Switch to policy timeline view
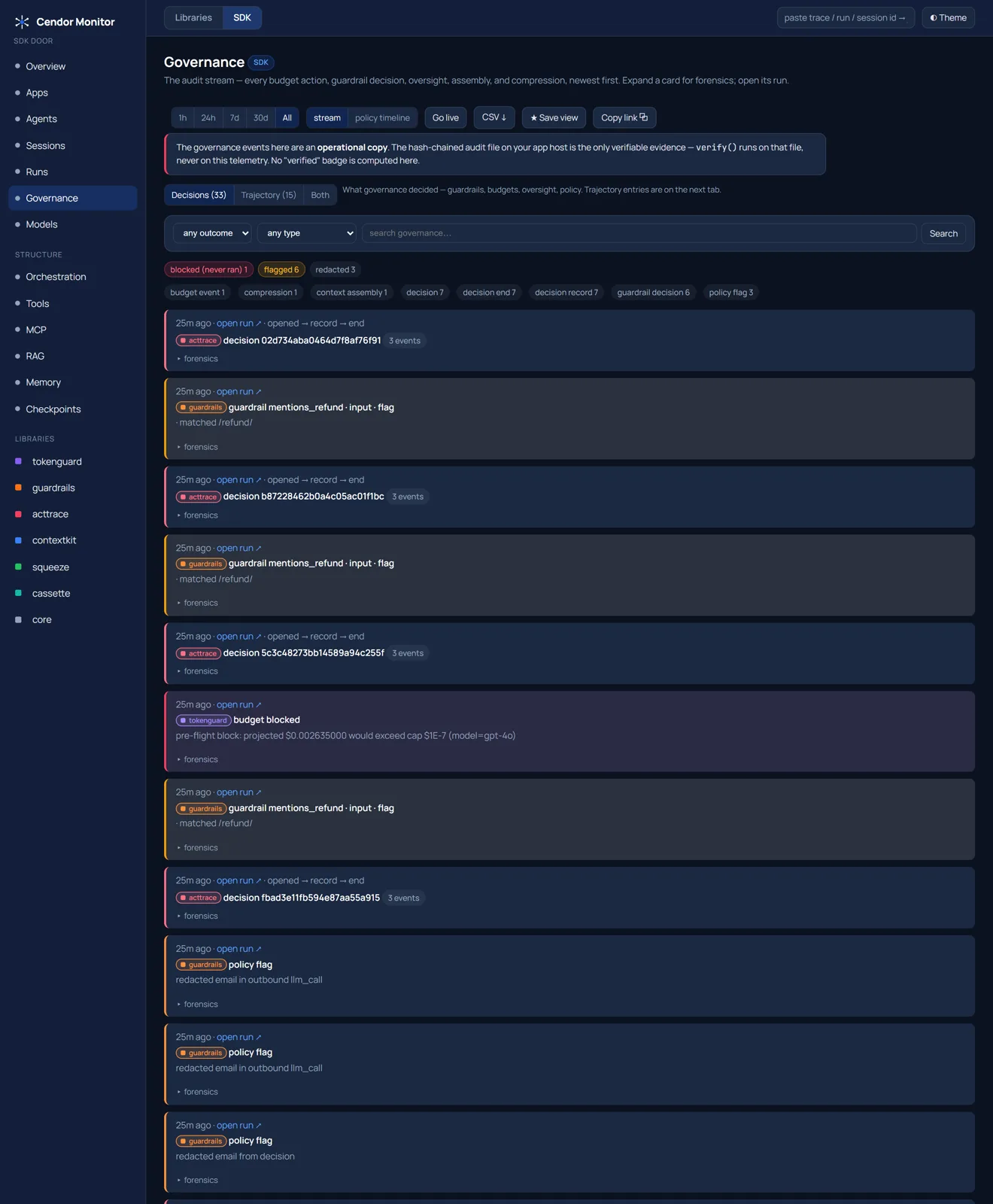The height and width of the screenshot is (1204, 993). [382, 117]
